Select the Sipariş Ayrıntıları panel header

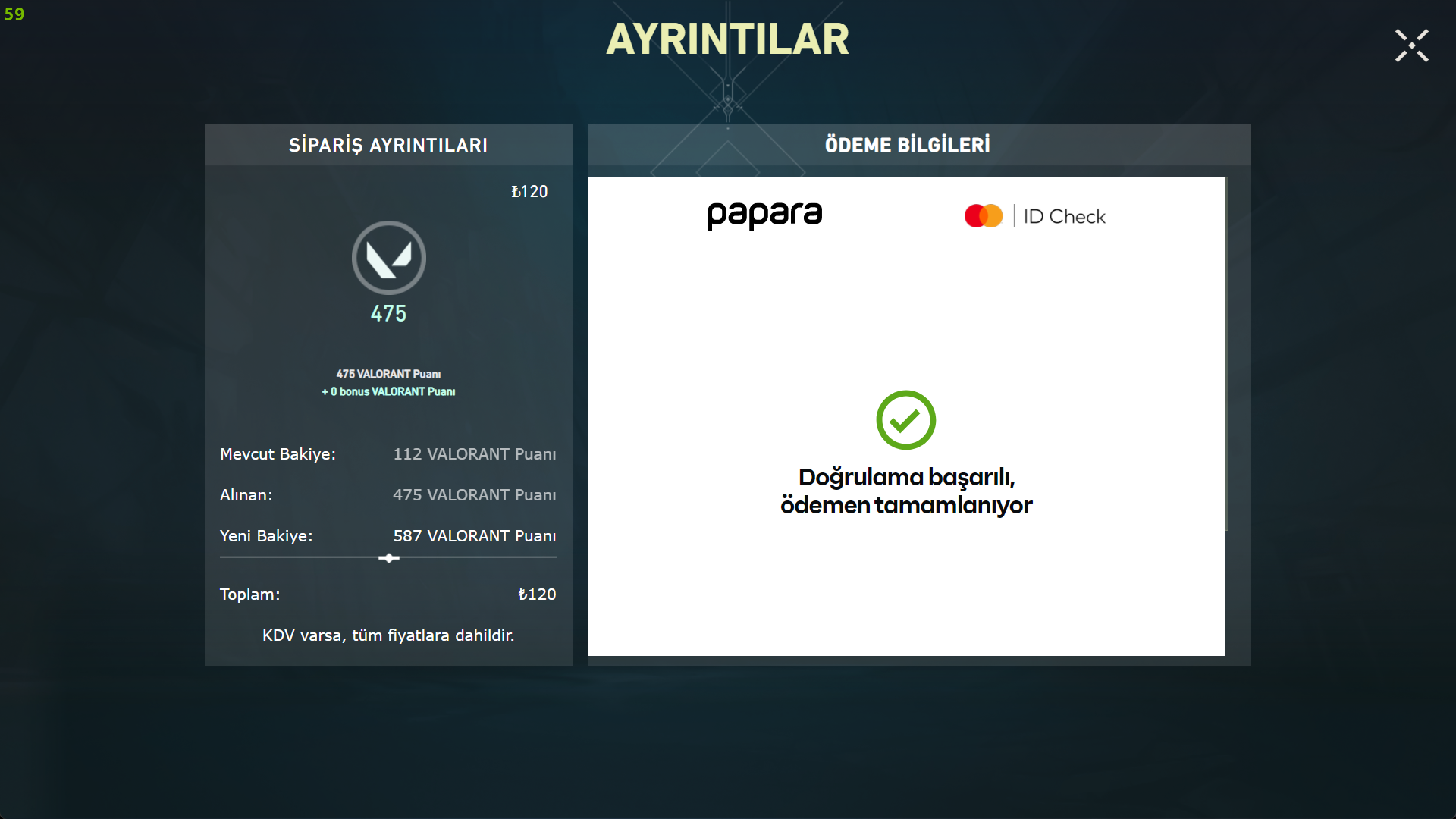[x=388, y=145]
